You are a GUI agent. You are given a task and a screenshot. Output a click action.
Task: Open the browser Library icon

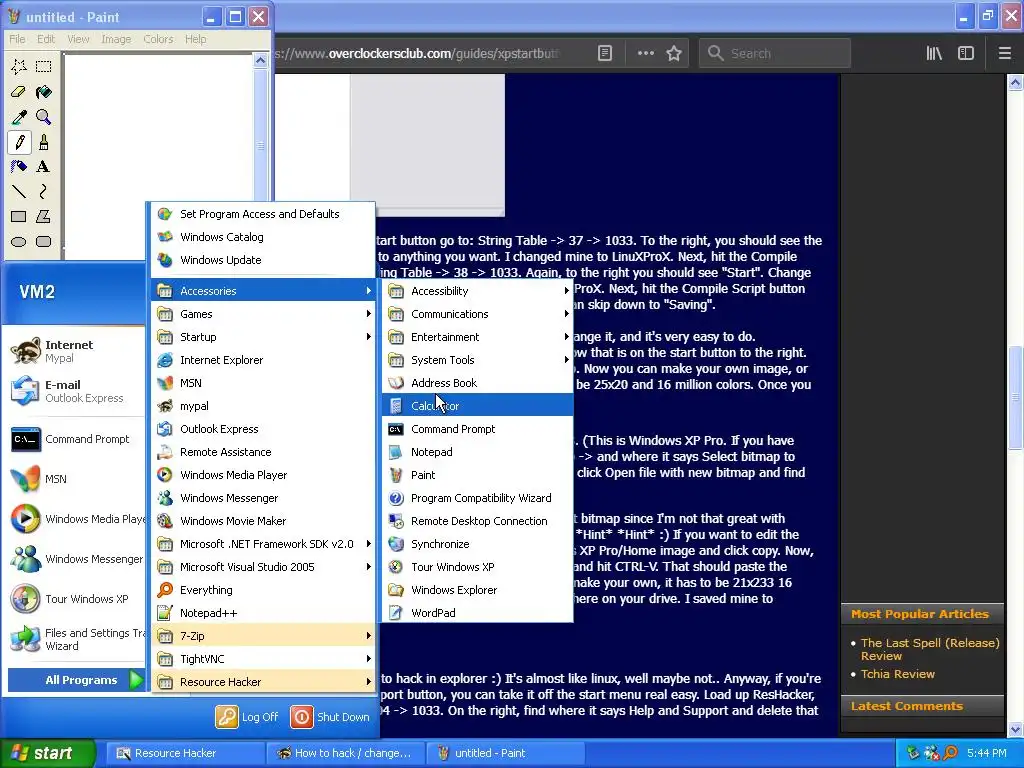934,54
